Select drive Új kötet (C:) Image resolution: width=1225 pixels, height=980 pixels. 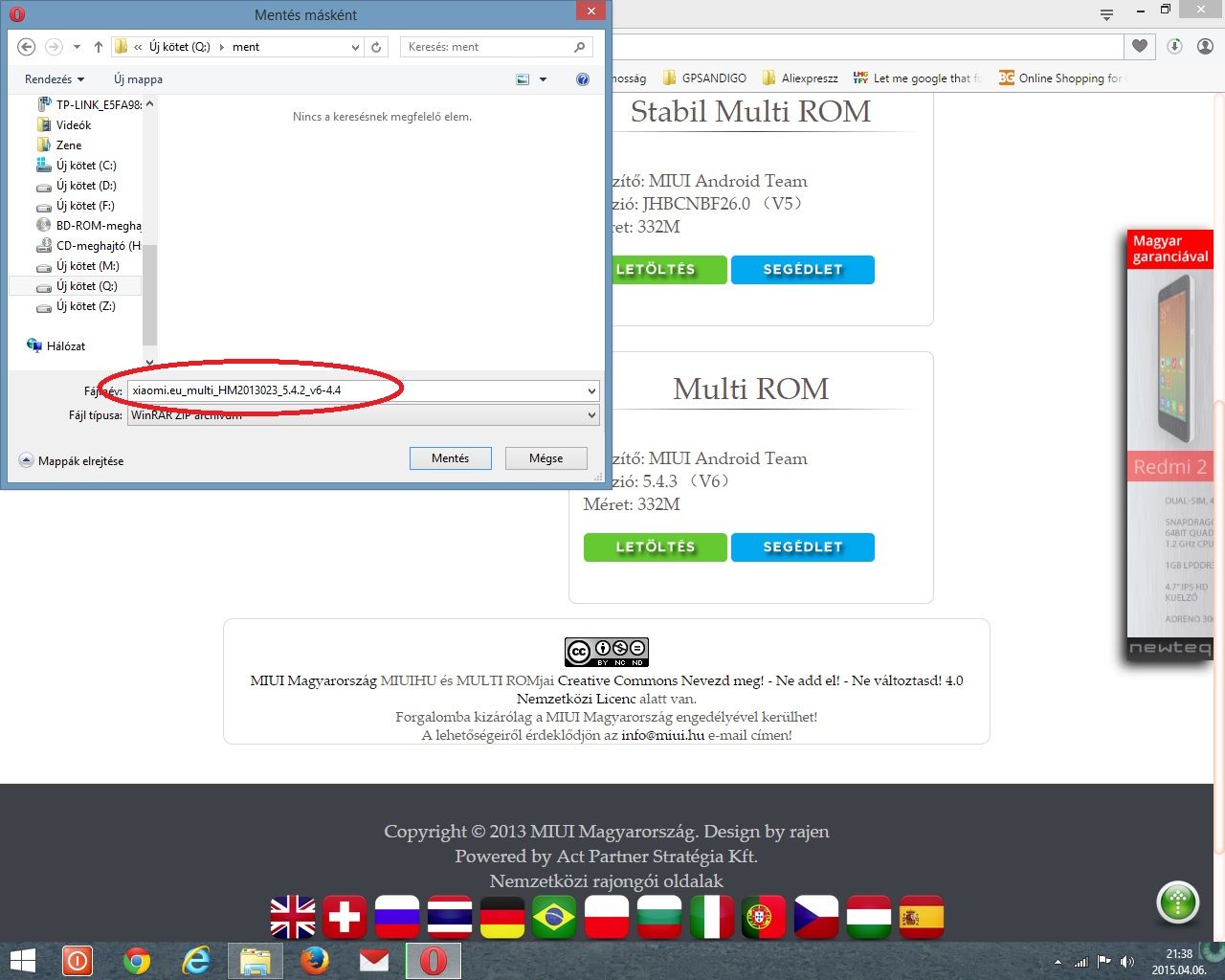77,165
